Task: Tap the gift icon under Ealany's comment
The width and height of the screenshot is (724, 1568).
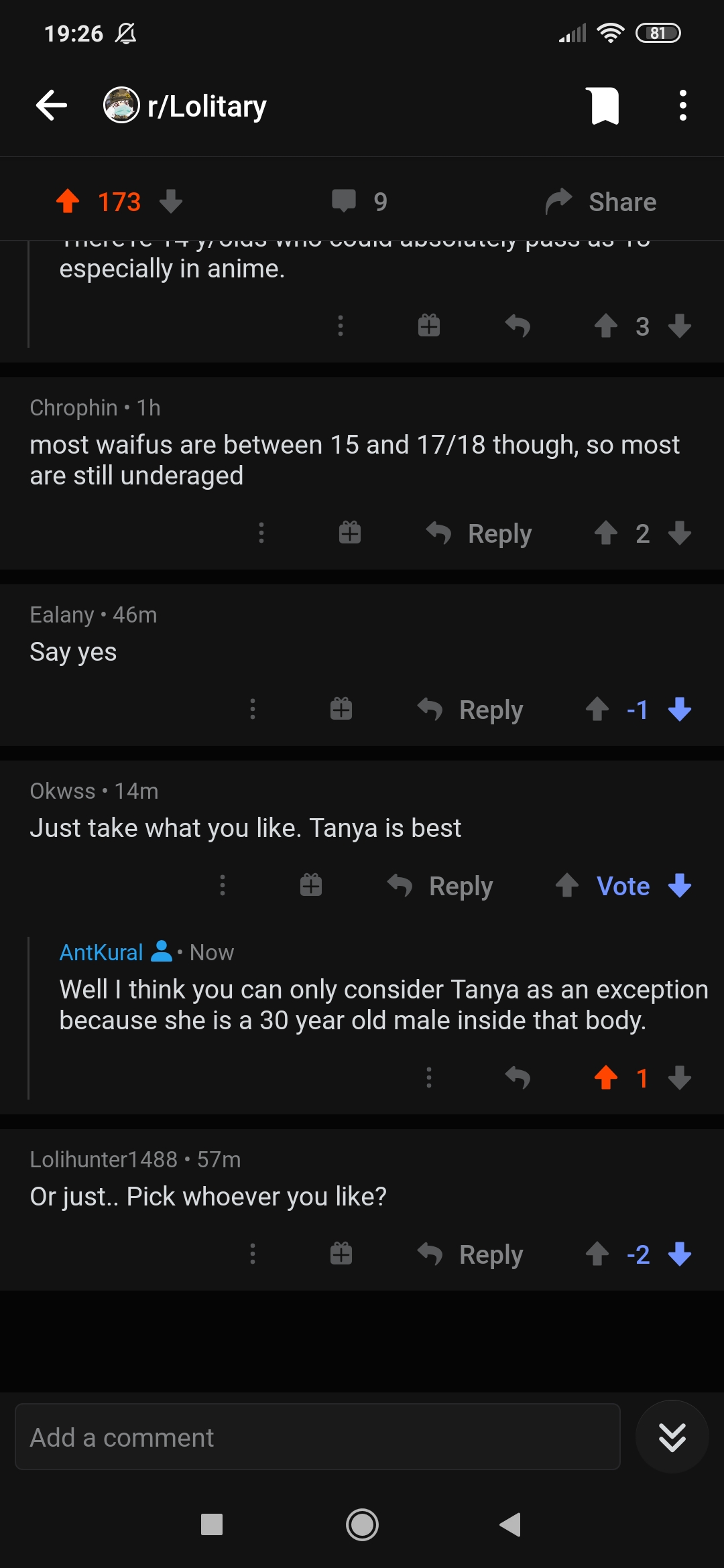Action: pos(341,709)
